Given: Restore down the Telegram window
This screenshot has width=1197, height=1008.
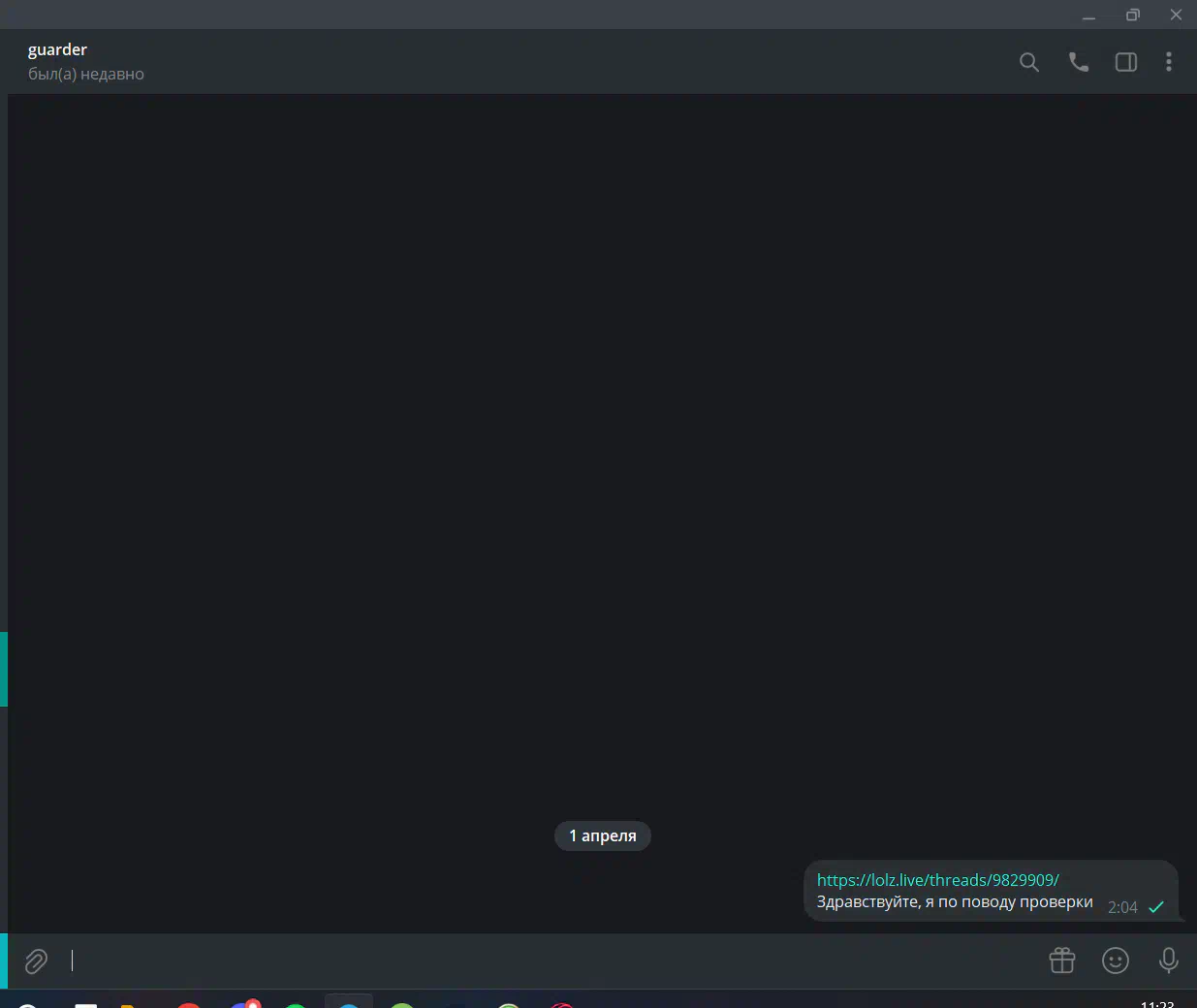Looking at the screenshot, I should click(x=1132, y=15).
